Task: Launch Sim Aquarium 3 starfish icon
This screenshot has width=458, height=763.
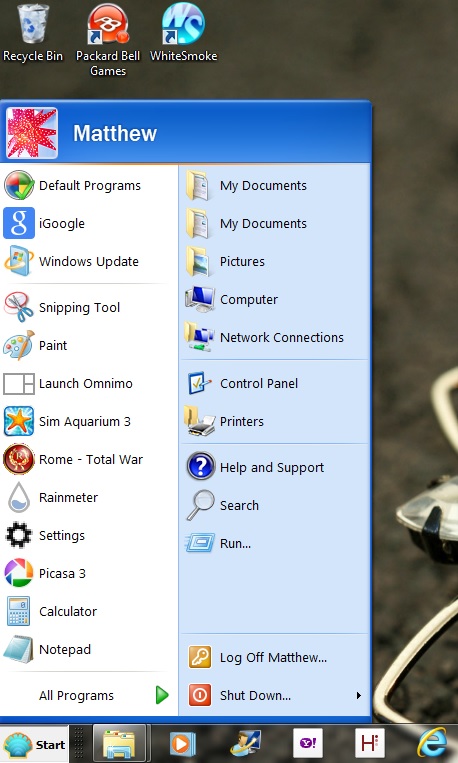Action: pos(18,421)
